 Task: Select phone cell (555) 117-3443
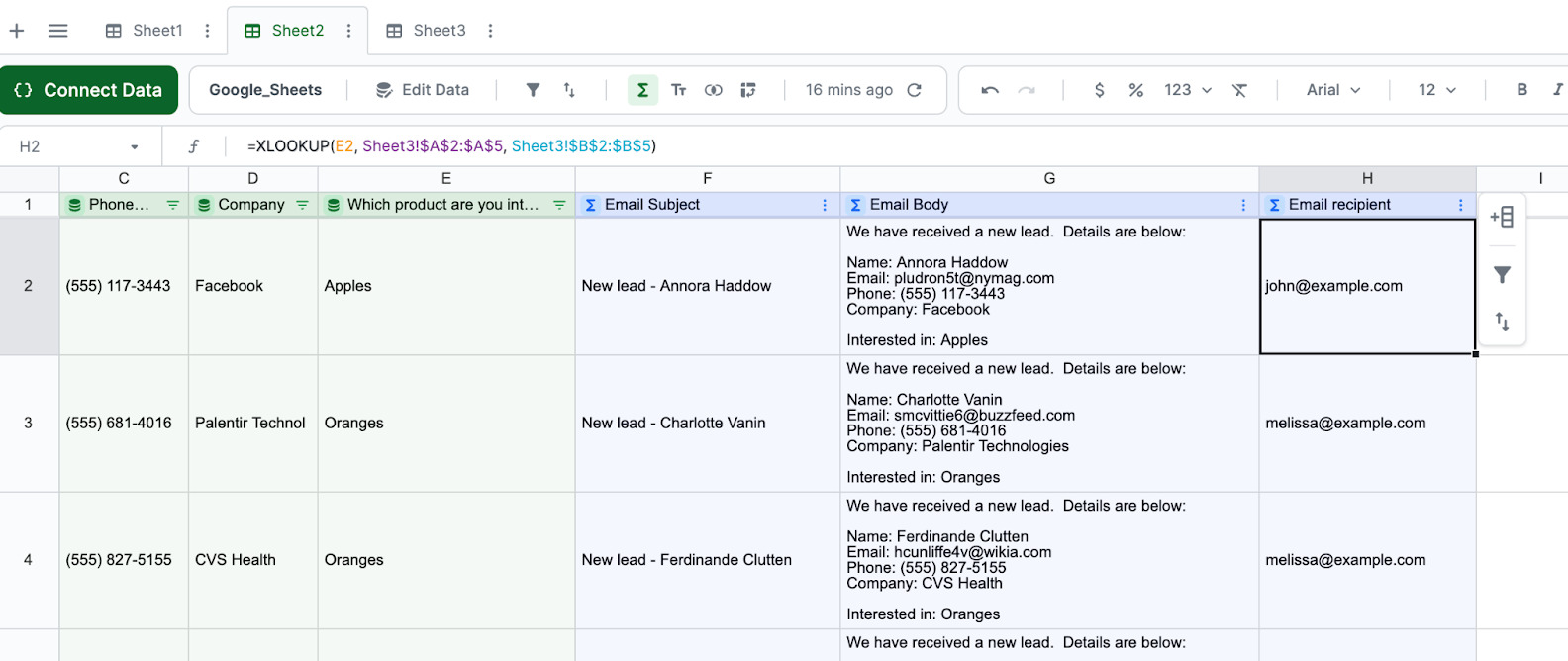click(124, 286)
